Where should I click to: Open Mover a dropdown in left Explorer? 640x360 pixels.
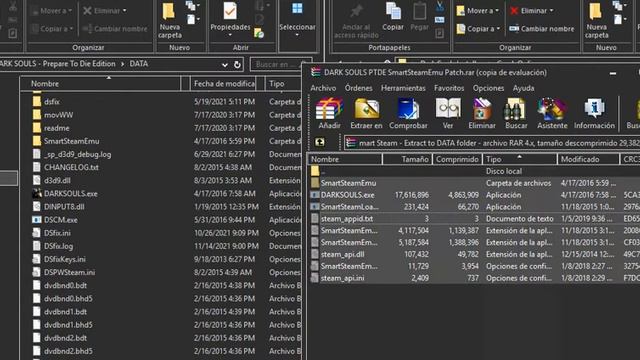pos(52,11)
